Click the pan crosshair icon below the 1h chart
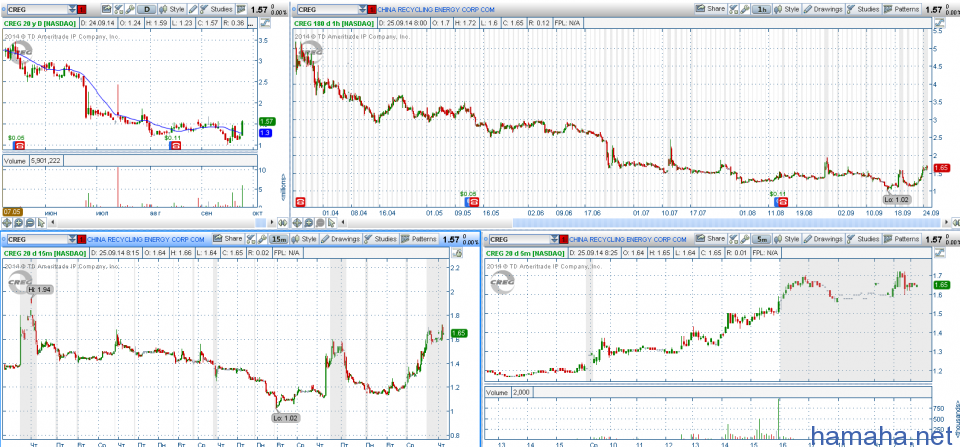 point(297,223)
